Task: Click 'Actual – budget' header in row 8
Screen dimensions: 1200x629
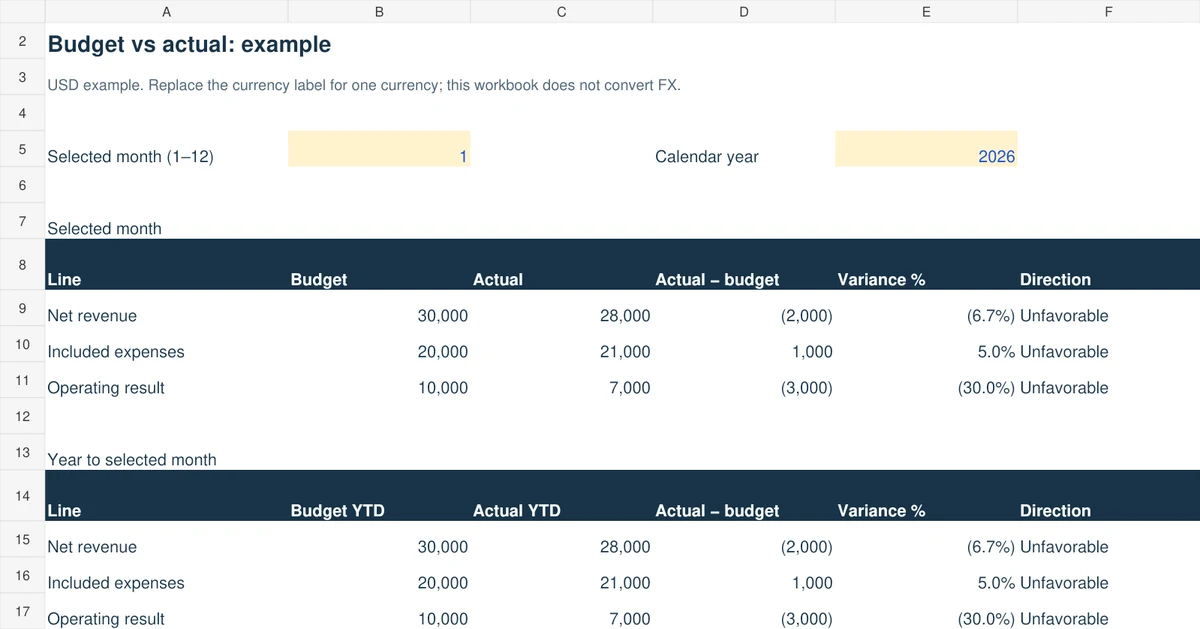Action: pos(717,280)
